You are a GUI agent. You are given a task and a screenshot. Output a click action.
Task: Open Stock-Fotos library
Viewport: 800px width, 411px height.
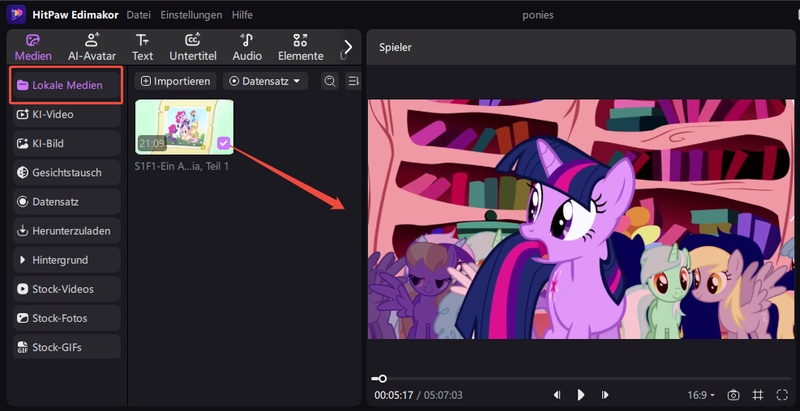click(x=66, y=318)
